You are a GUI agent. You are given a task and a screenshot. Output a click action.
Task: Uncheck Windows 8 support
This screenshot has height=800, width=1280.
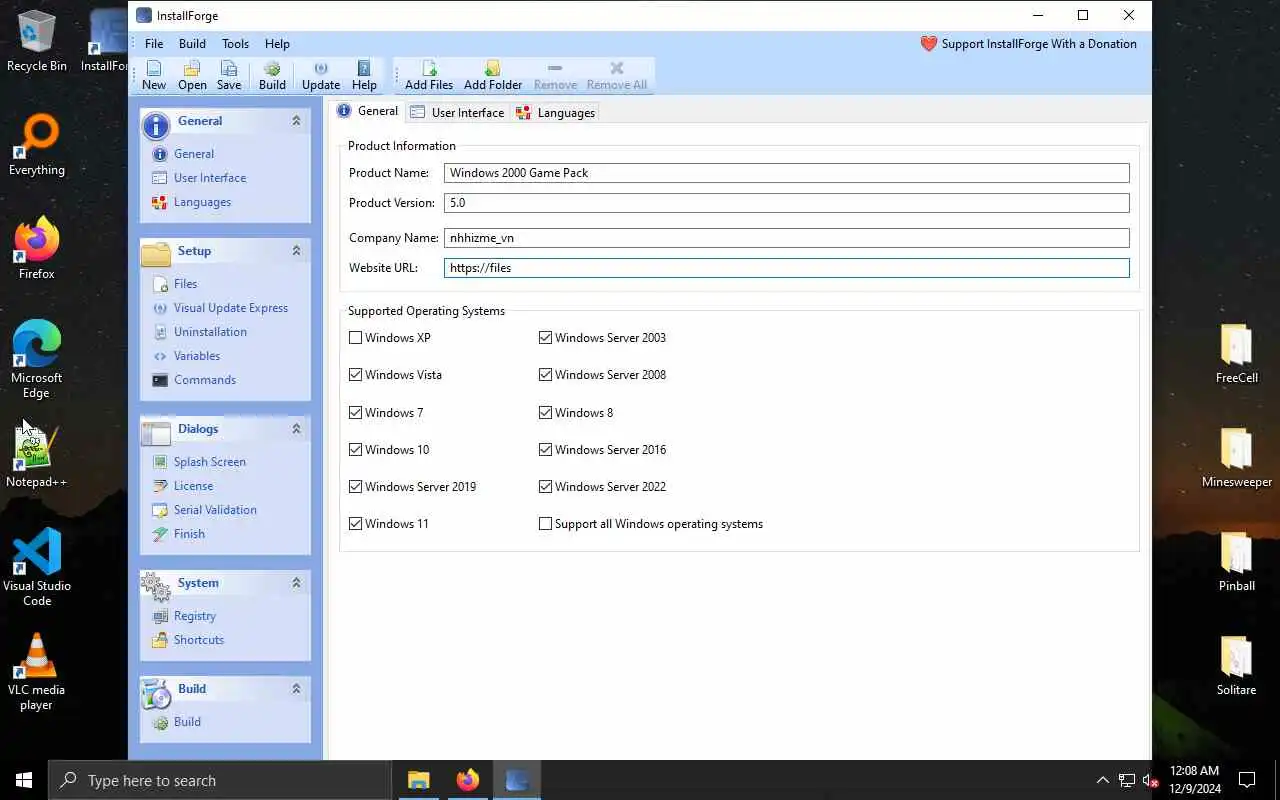pyautogui.click(x=545, y=413)
